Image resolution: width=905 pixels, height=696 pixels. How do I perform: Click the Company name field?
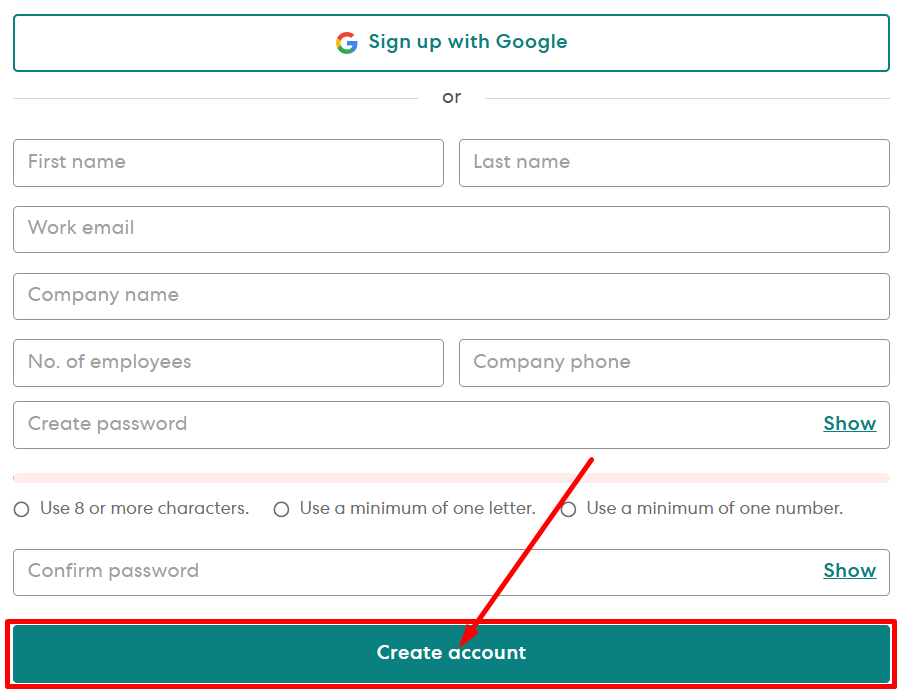(451, 296)
